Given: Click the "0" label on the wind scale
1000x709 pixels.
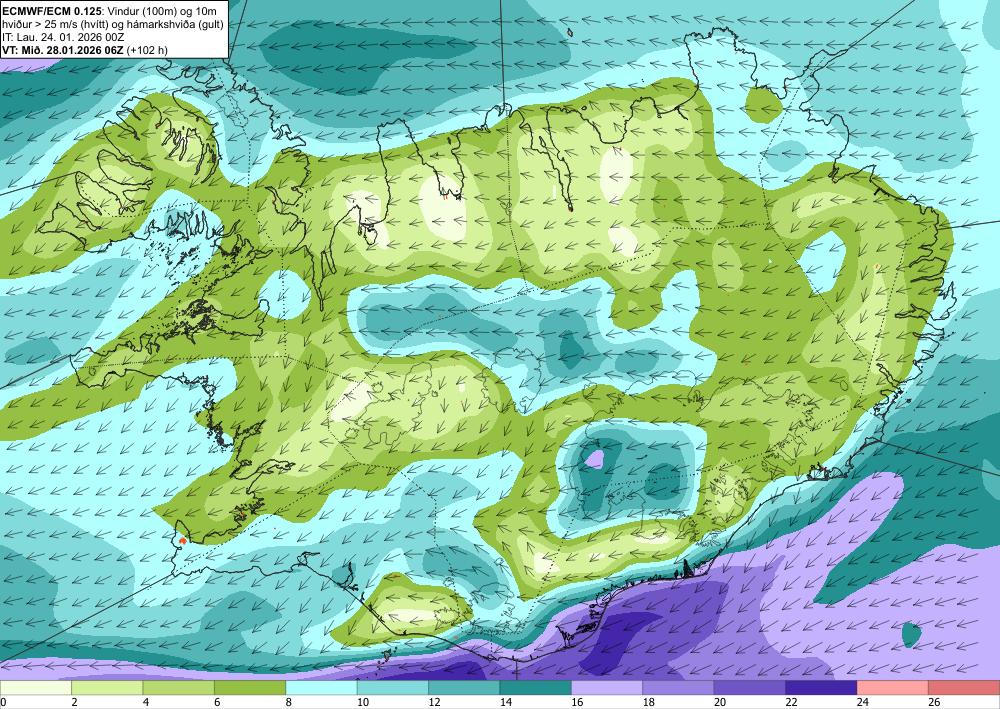Looking at the screenshot, I should (3, 702).
